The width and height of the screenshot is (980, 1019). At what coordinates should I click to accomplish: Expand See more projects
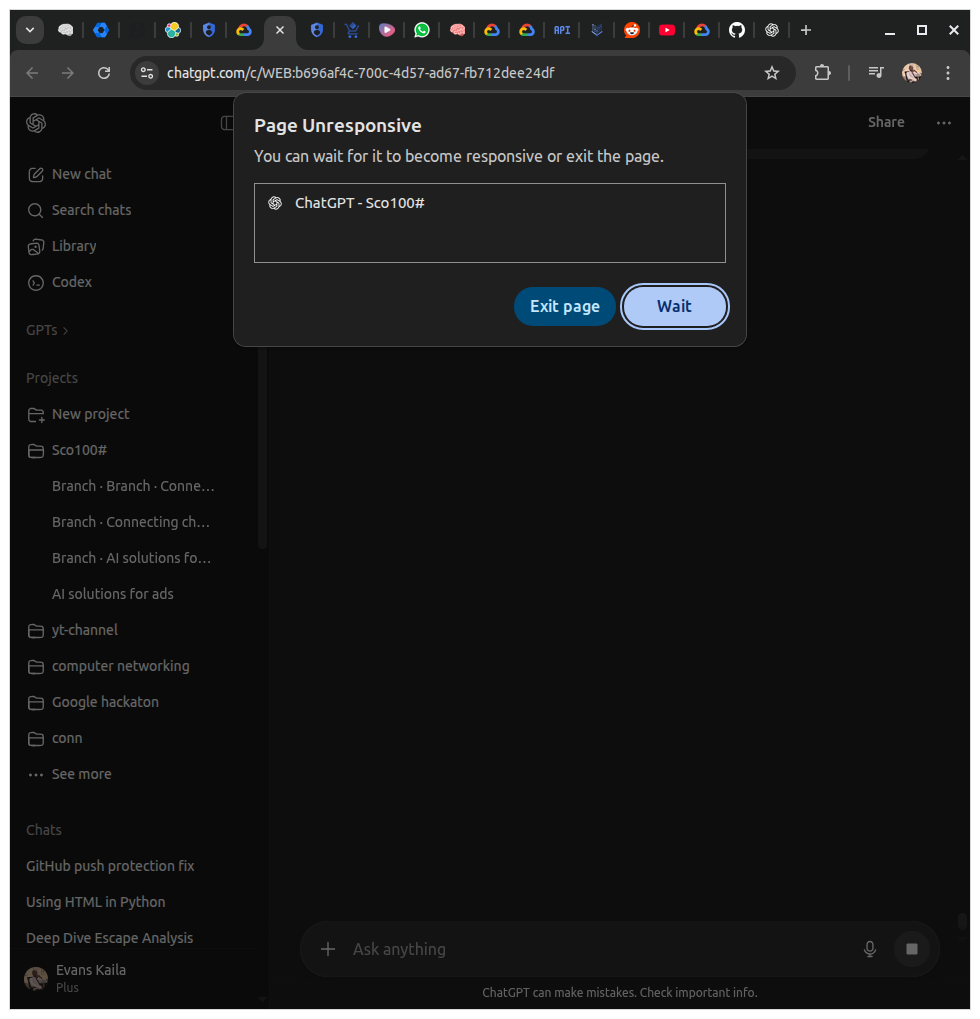pyautogui.click(x=70, y=774)
